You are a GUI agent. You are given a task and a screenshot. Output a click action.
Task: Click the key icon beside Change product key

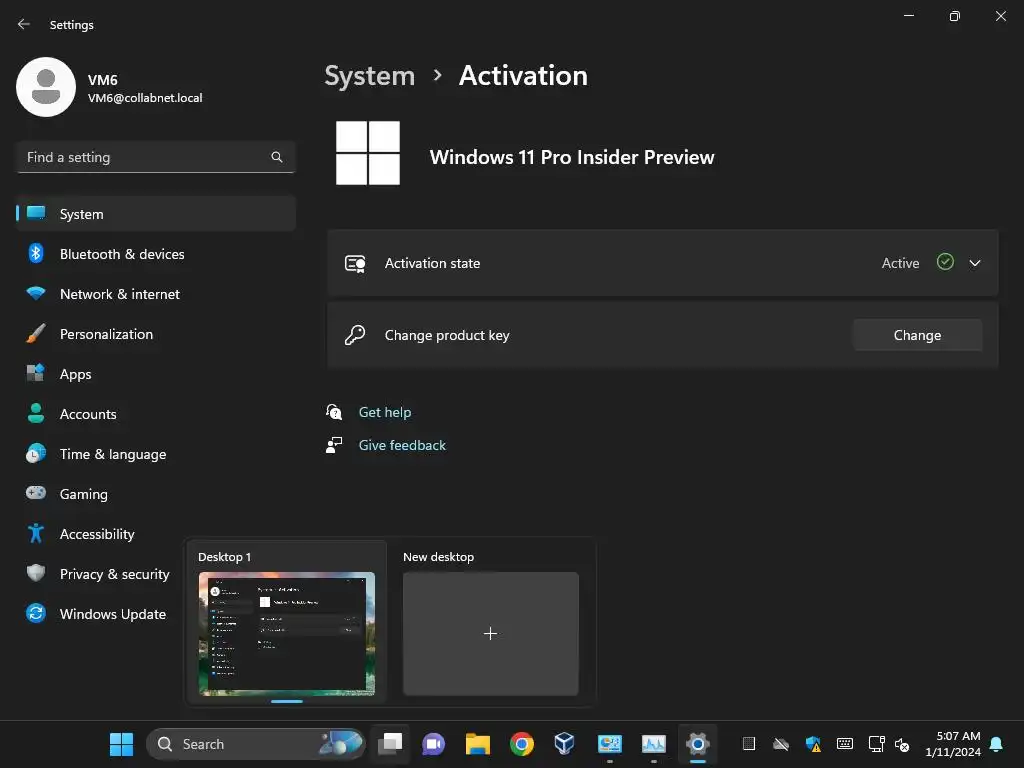coord(355,335)
